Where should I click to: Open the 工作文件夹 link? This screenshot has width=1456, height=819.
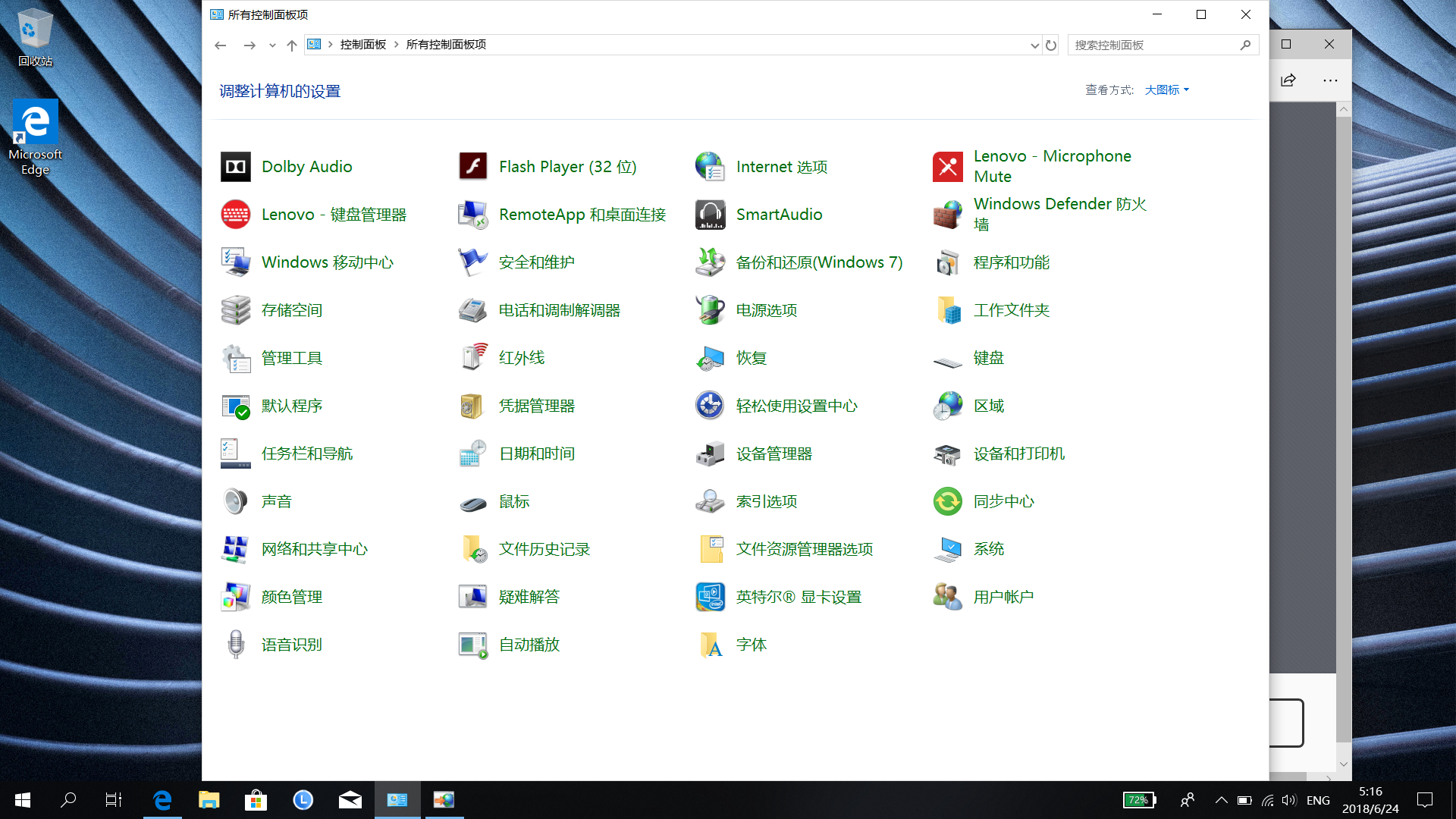pos(1012,310)
